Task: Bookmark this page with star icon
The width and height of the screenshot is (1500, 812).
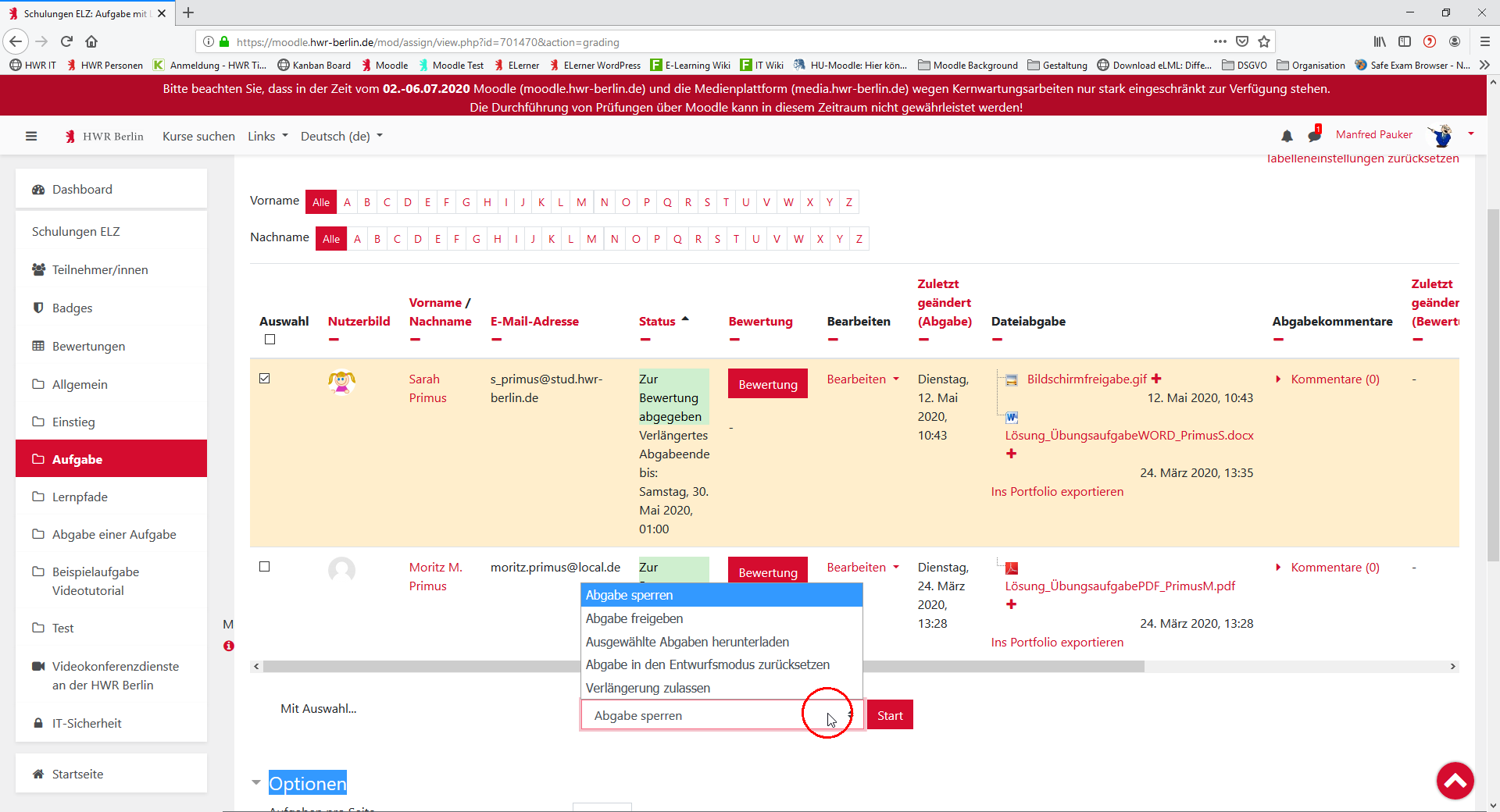Action: click(x=1264, y=41)
